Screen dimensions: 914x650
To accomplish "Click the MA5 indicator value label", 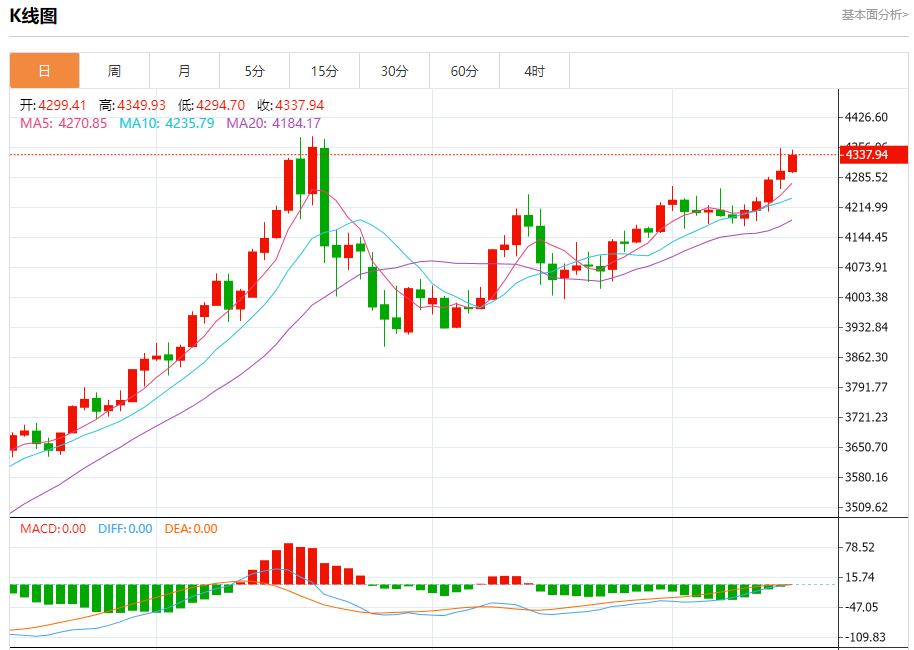I will coord(63,123).
